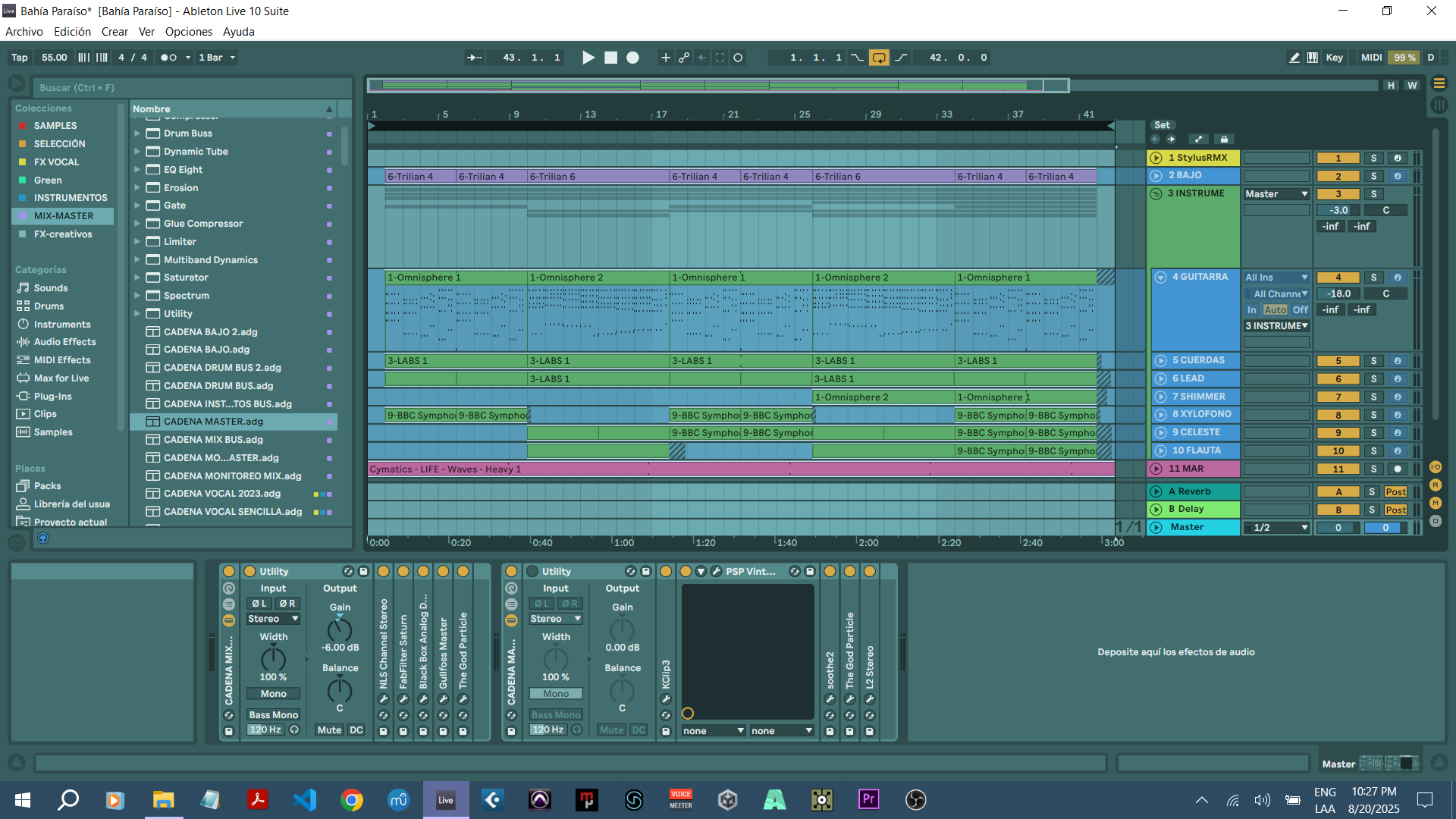Open the Opciones menu

188,32
